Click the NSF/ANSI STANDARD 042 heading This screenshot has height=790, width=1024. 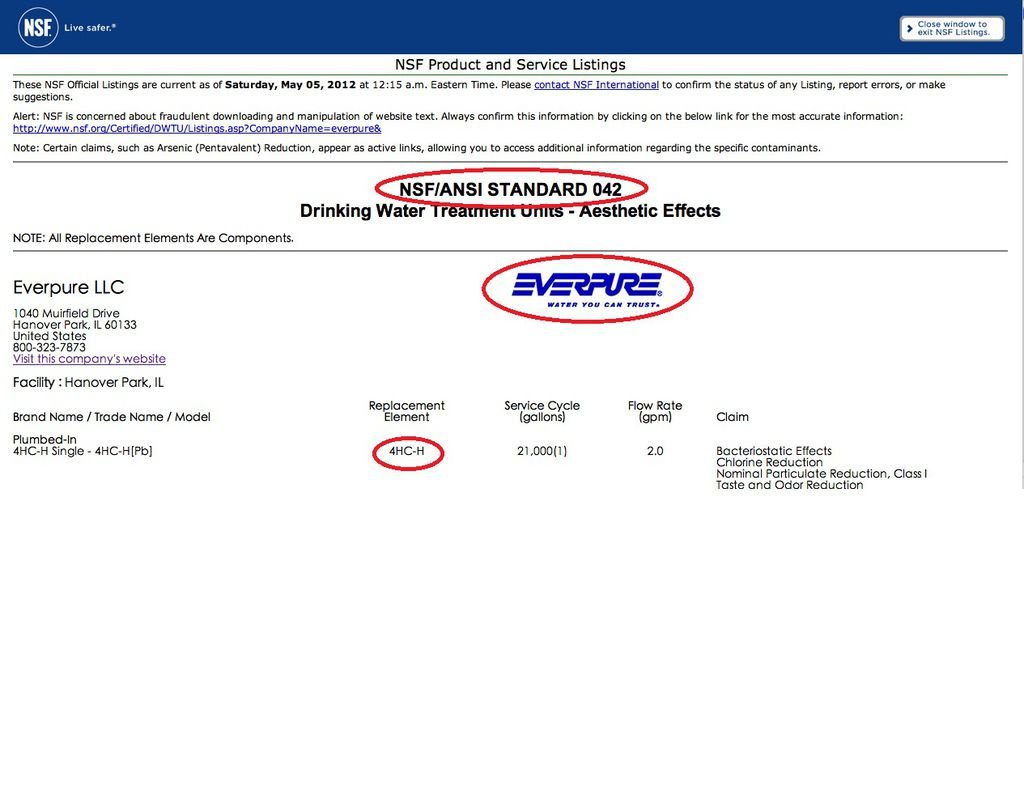click(x=510, y=189)
